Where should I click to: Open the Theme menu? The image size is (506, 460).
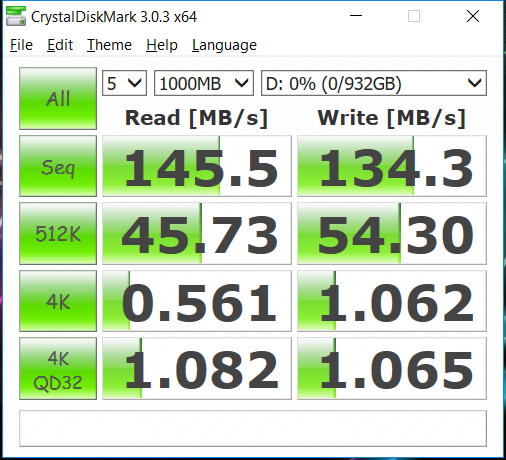click(109, 45)
